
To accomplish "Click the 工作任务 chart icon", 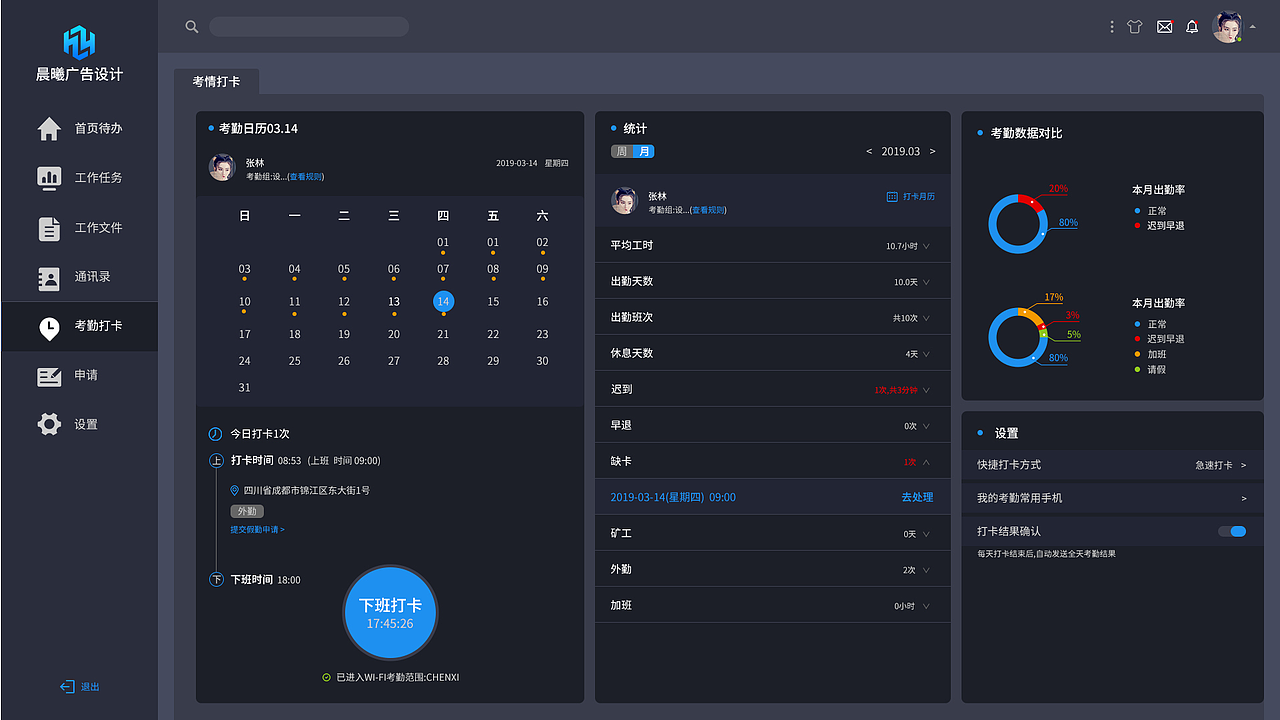I will pos(49,177).
